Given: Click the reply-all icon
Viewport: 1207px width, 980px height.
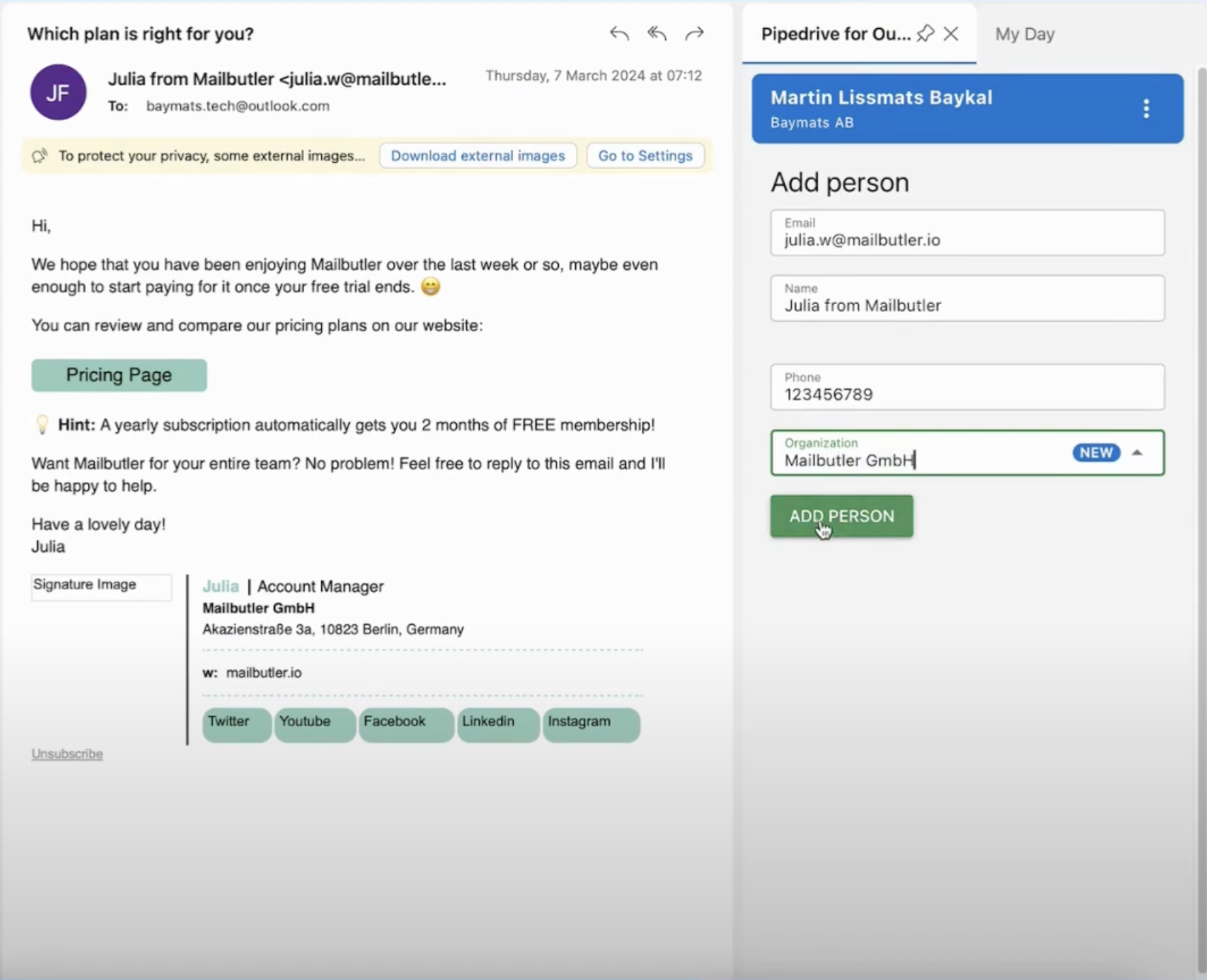Looking at the screenshot, I should [x=657, y=33].
